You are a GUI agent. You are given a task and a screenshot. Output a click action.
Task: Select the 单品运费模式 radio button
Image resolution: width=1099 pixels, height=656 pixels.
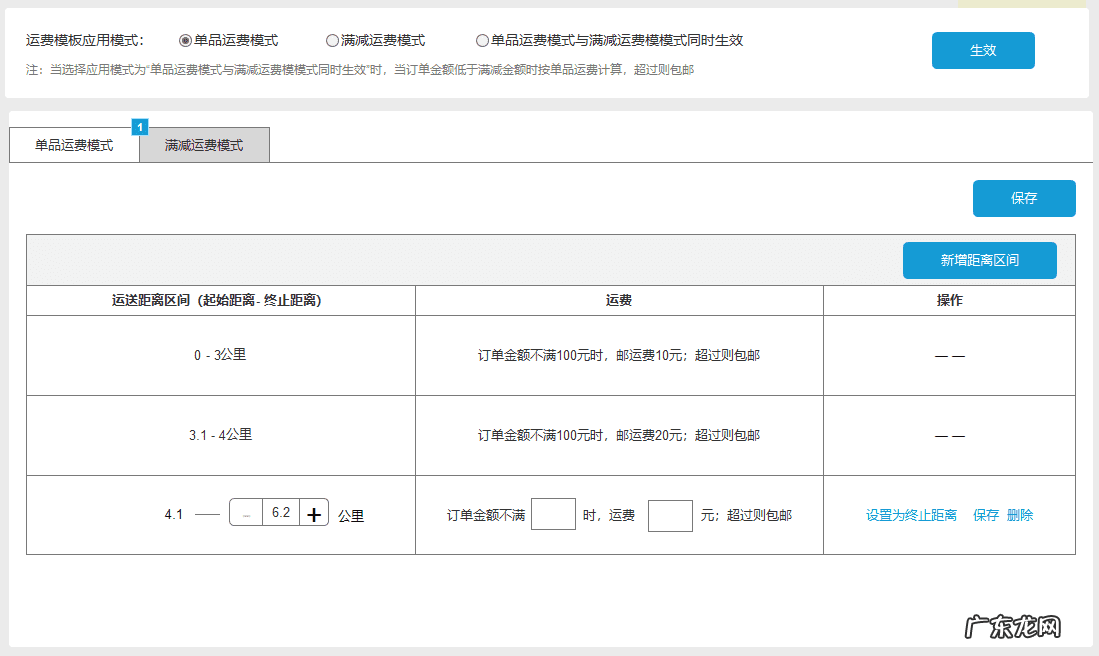[185, 41]
